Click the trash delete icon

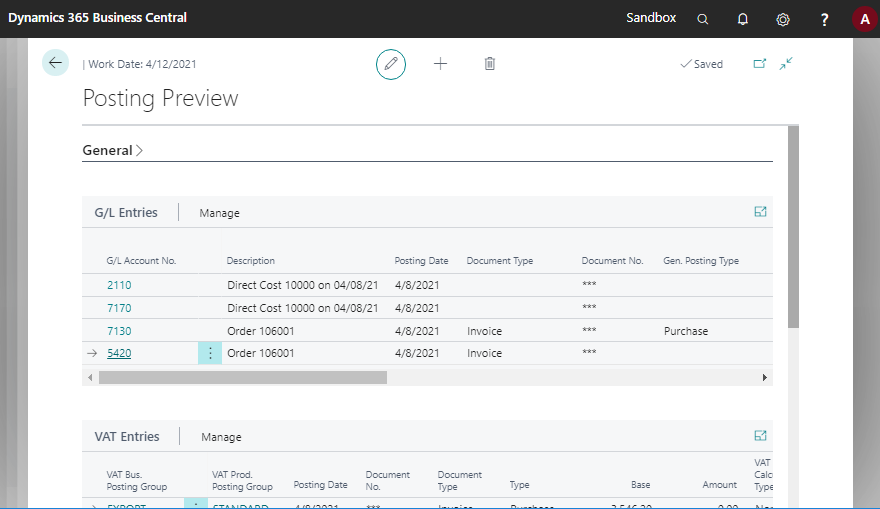click(x=490, y=64)
